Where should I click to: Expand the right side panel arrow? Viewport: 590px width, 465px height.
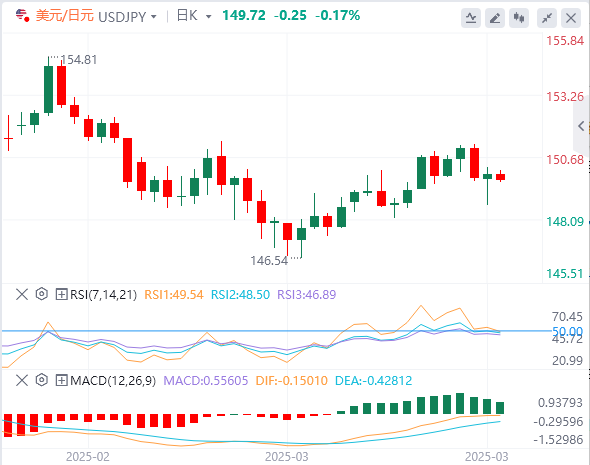pos(581,126)
